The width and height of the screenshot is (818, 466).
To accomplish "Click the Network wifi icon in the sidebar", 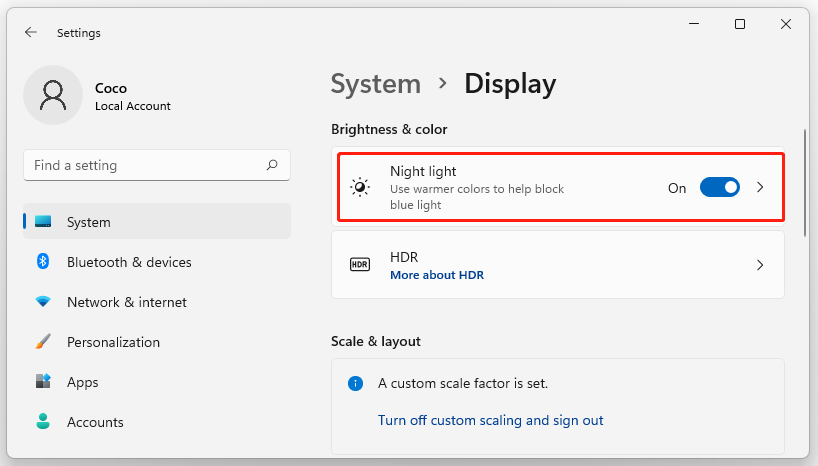I will pos(43,301).
